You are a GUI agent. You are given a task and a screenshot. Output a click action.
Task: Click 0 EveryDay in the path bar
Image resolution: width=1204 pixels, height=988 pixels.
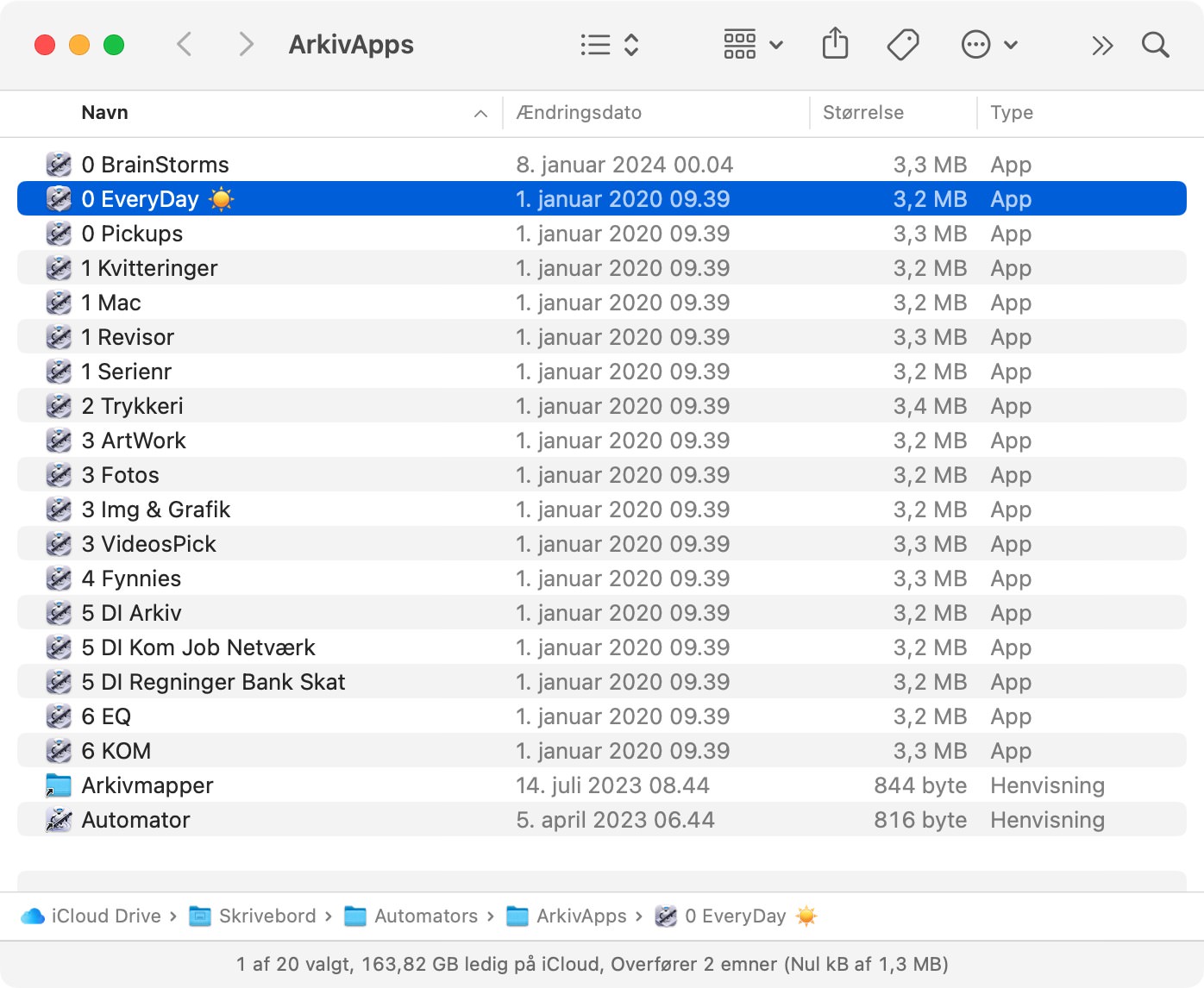[736, 916]
